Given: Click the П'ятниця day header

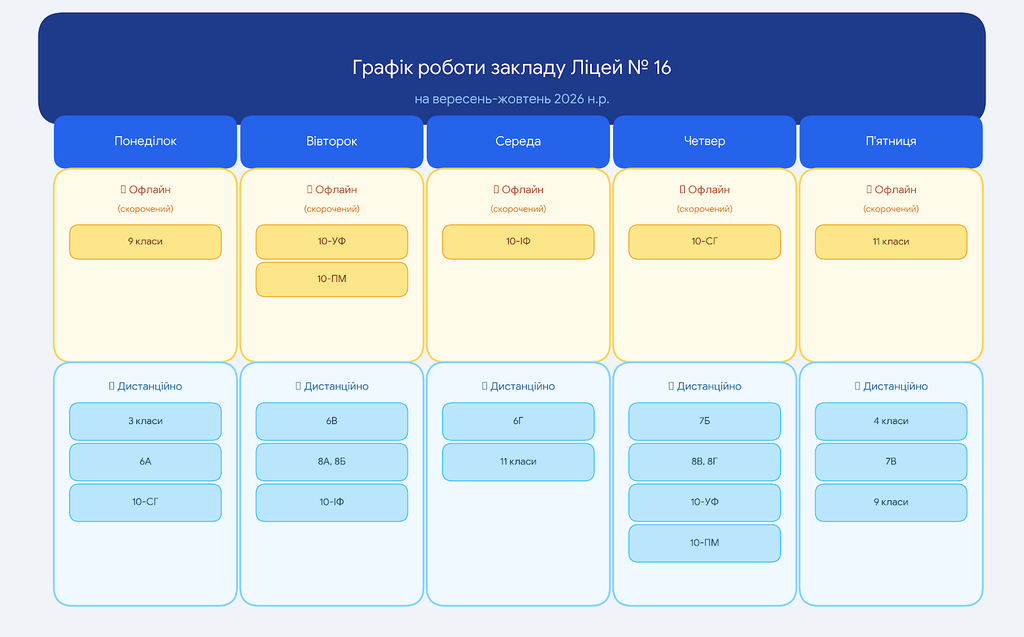Looking at the screenshot, I should [x=891, y=141].
